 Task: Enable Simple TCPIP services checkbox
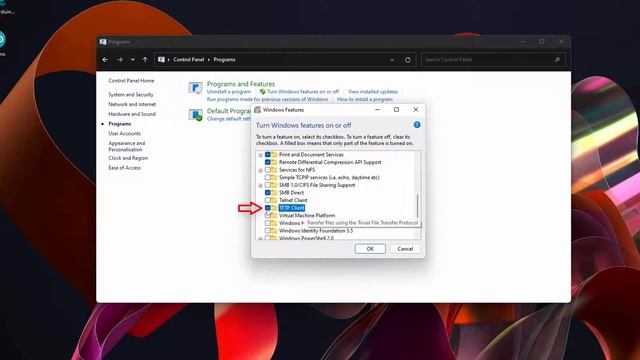tap(268, 178)
